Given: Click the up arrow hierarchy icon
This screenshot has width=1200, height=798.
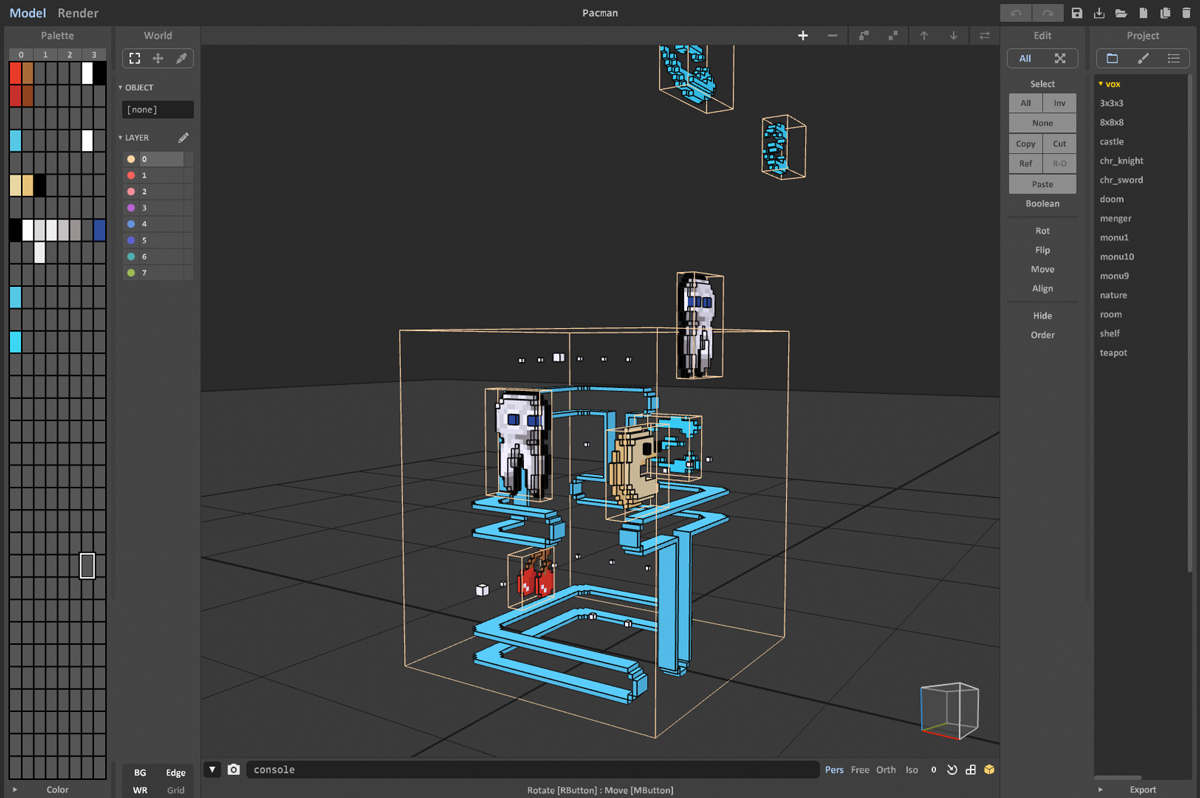Looking at the screenshot, I should click(x=924, y=35).
